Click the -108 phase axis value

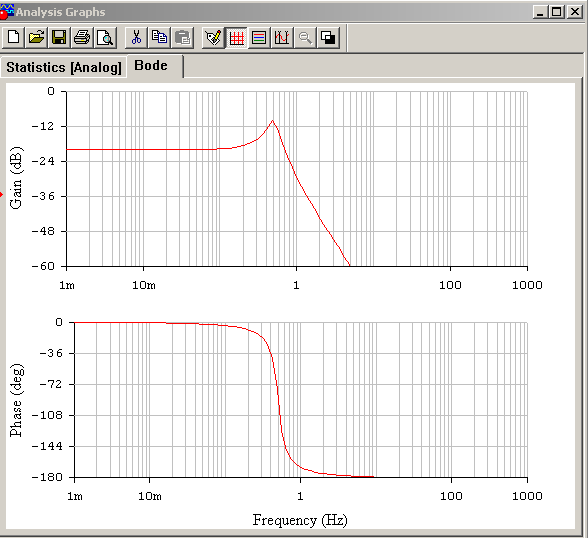(x=47, y=415)
